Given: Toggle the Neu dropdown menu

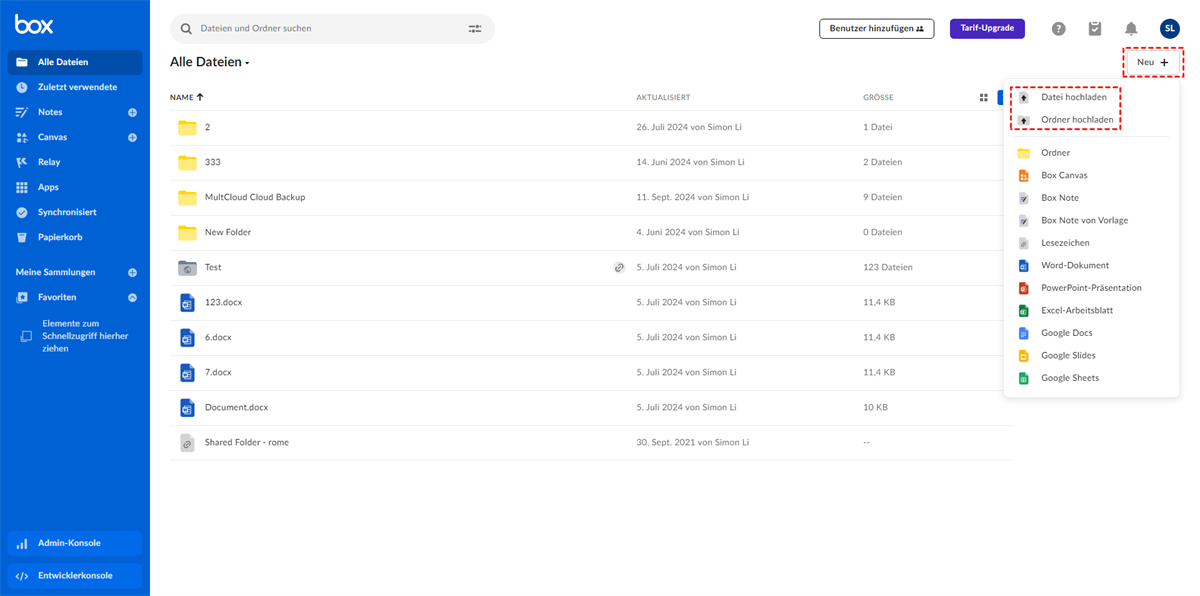Looking at the screenshot, I should tap(1152, 62).
